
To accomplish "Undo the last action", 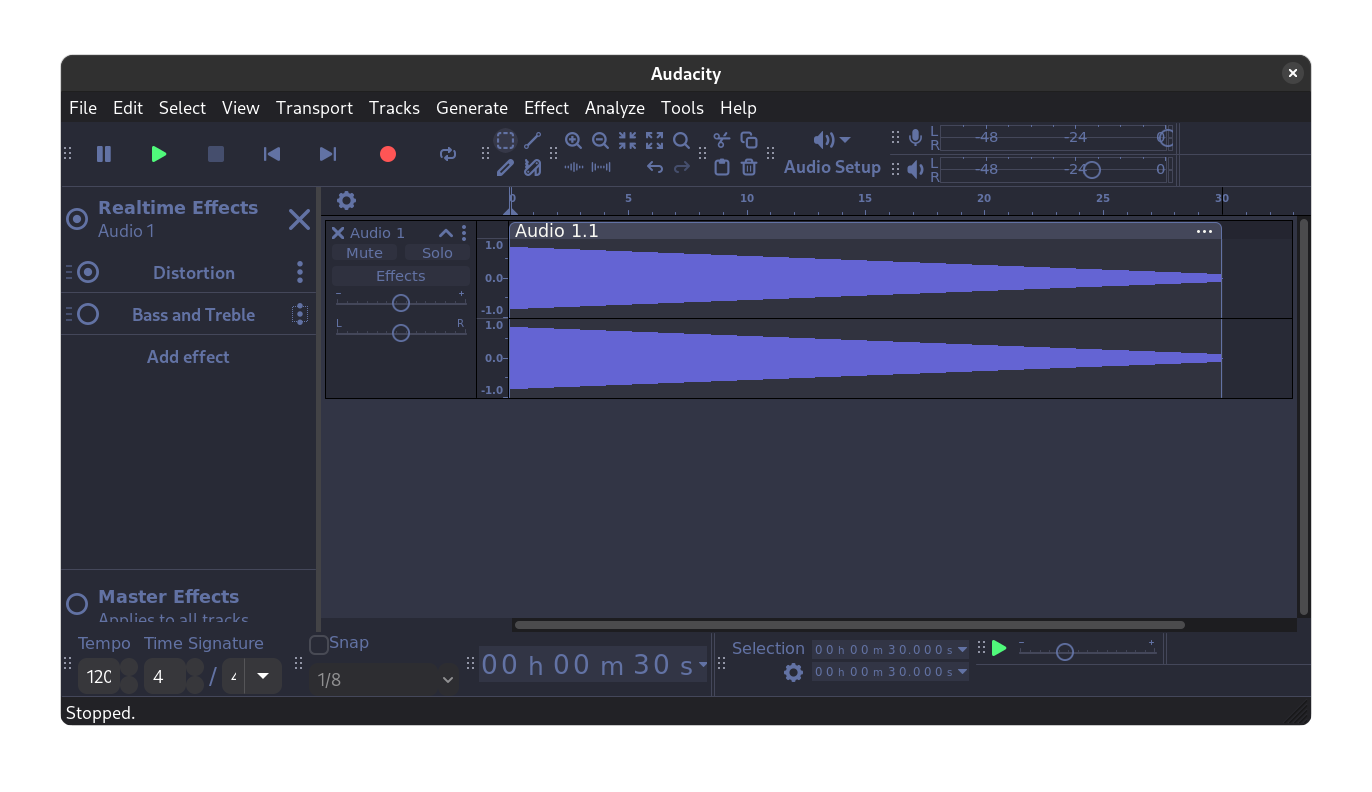I will [x=654, y=168].
